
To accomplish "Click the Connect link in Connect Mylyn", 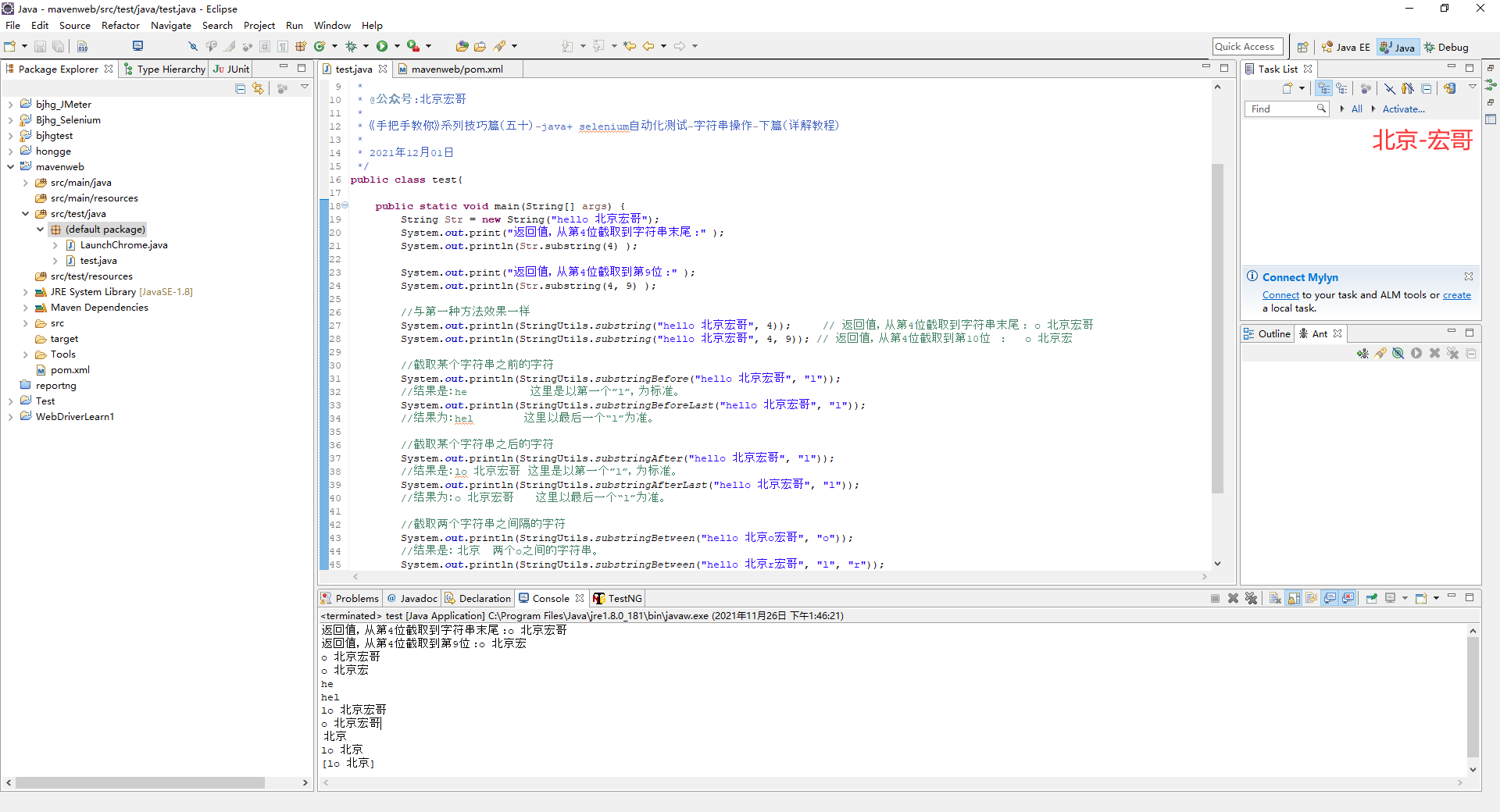I will click(1280, 295).
